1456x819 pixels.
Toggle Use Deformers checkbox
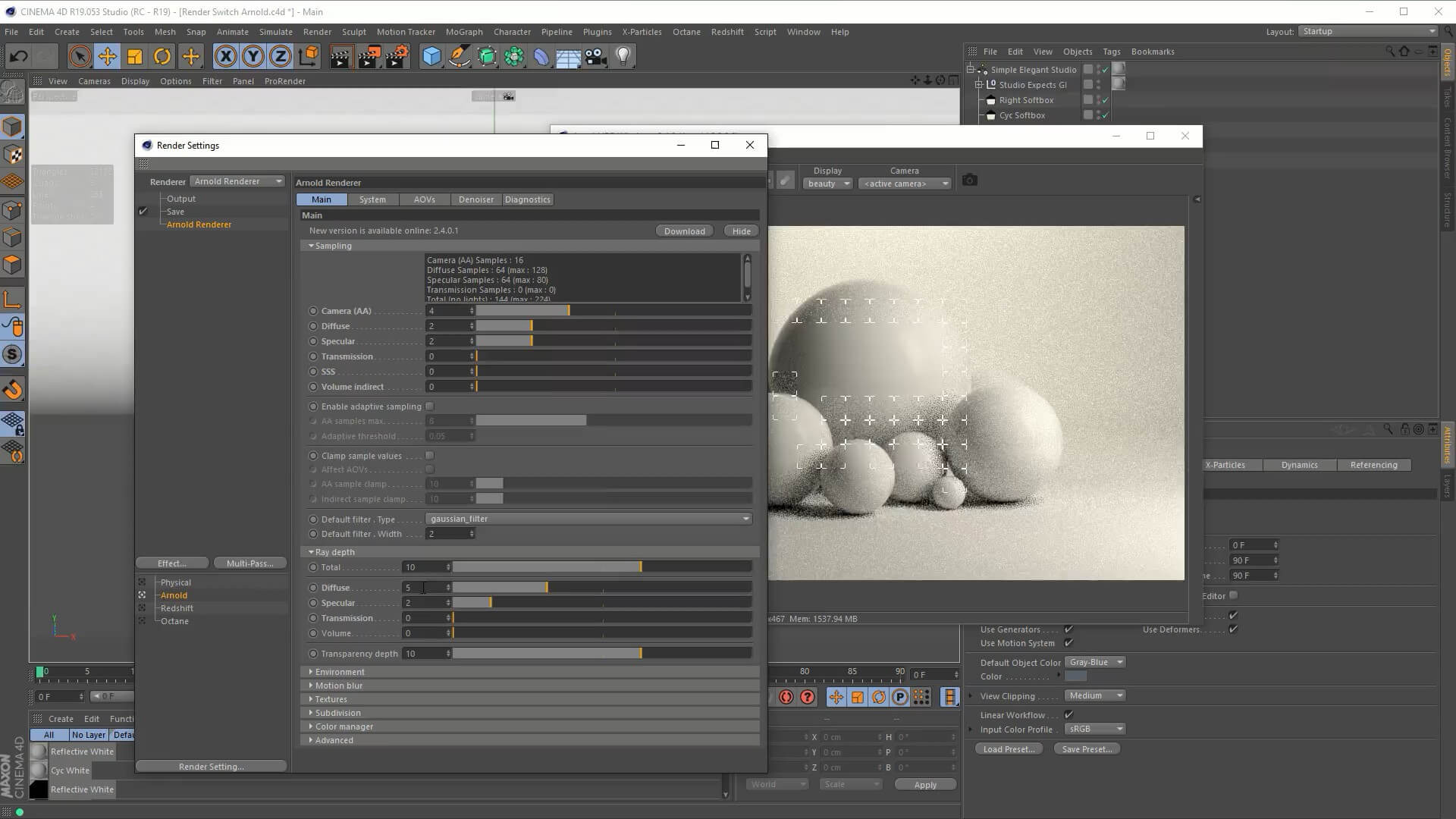coord(1233,629)
